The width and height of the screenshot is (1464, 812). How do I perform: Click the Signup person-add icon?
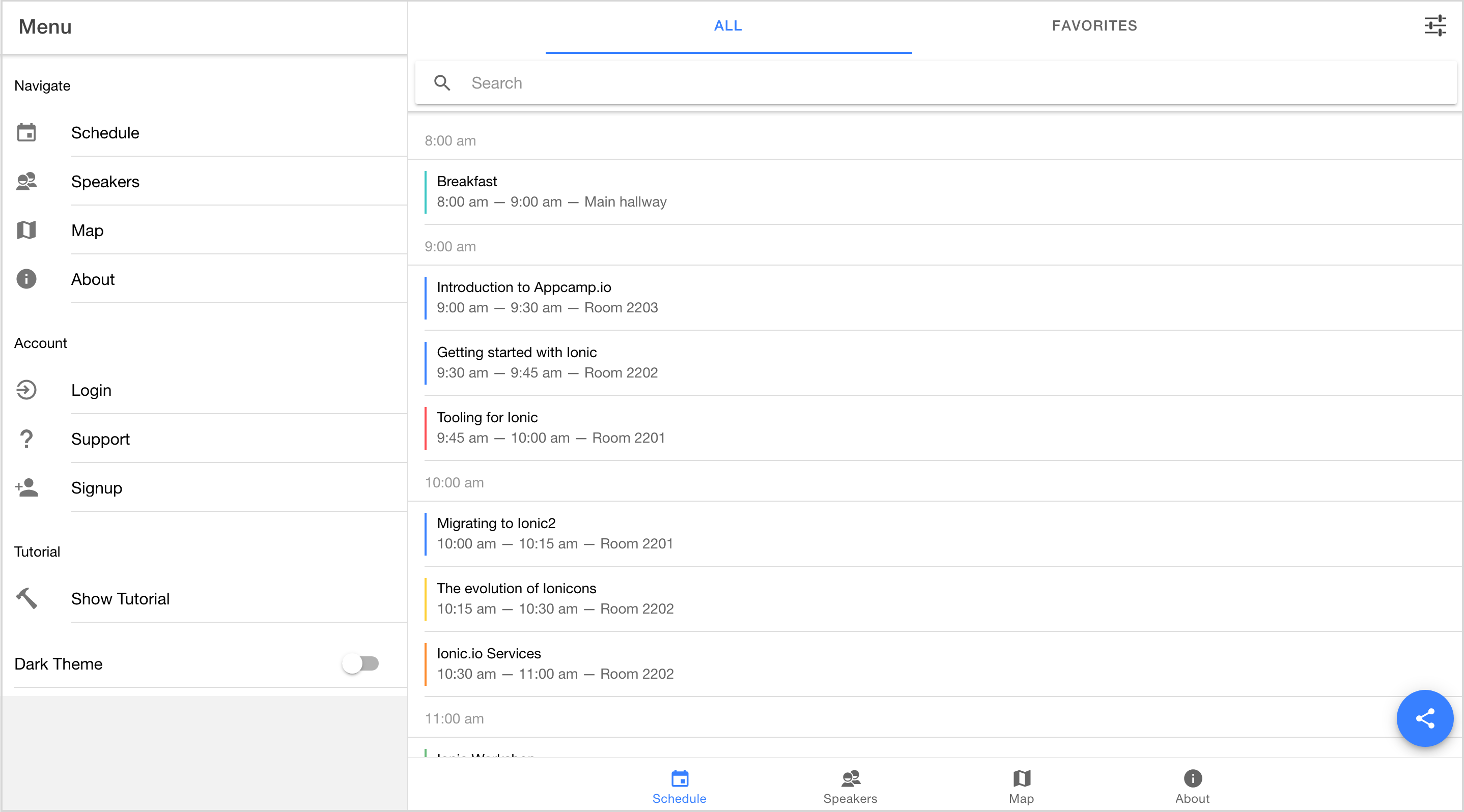26,487
